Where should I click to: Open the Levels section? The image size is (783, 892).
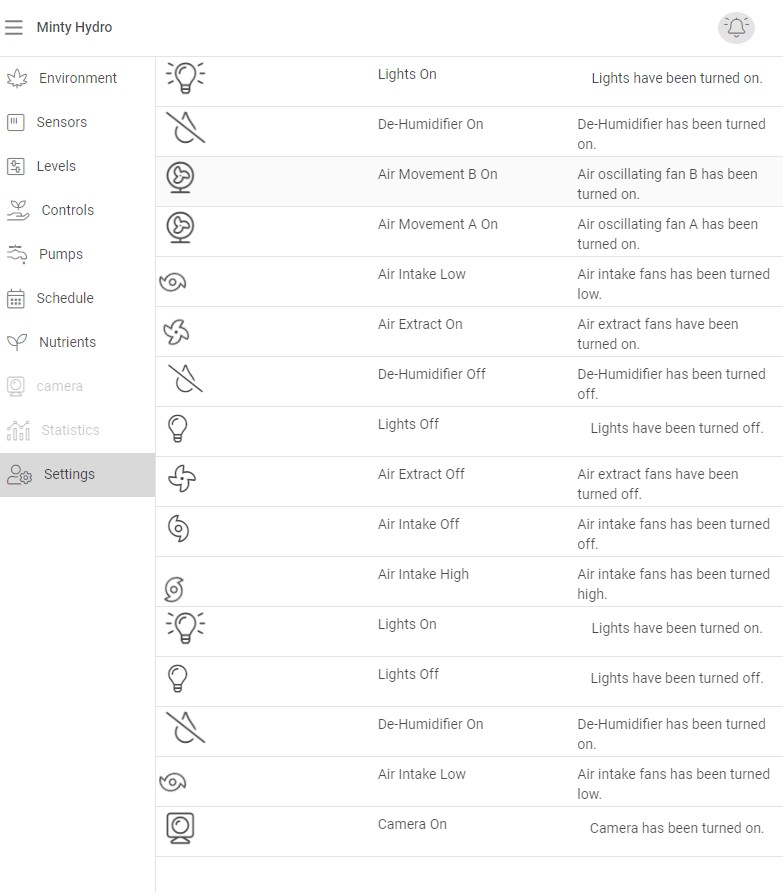point(56,166)
